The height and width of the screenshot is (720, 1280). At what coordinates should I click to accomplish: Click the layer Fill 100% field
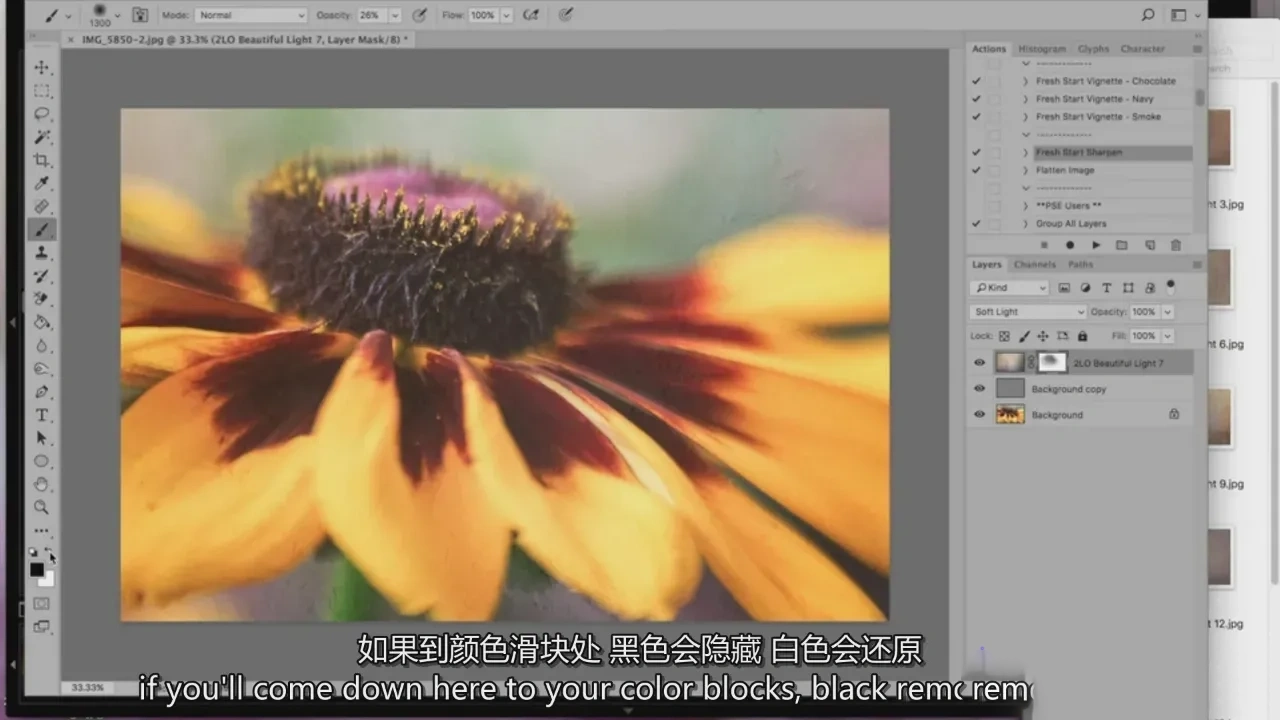[x=1144, y=336]
